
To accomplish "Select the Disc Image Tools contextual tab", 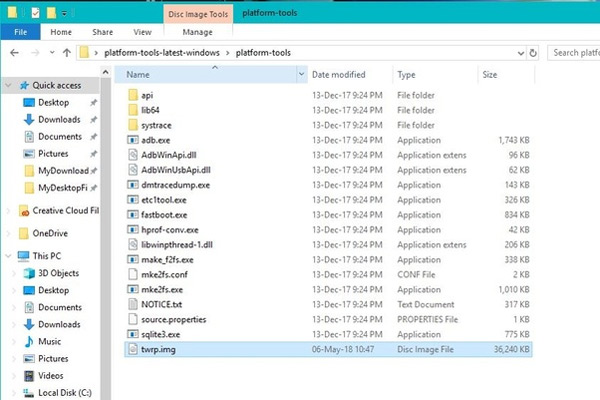I will coord(198,14).
